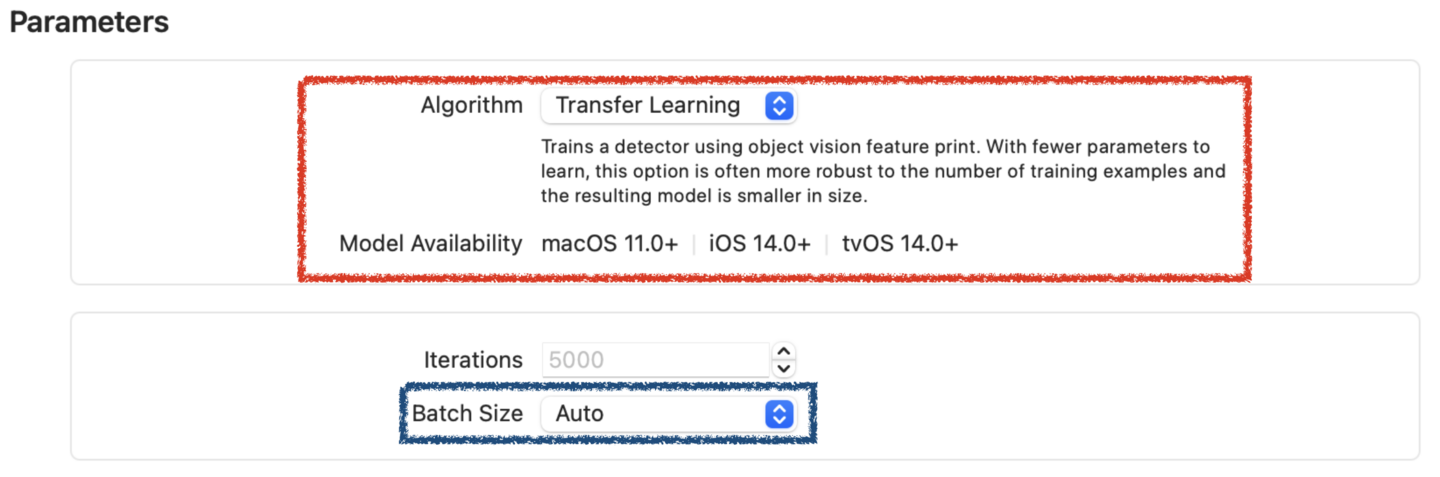
Task: Click the Model Availability label
Action: [x=430, y=243]
